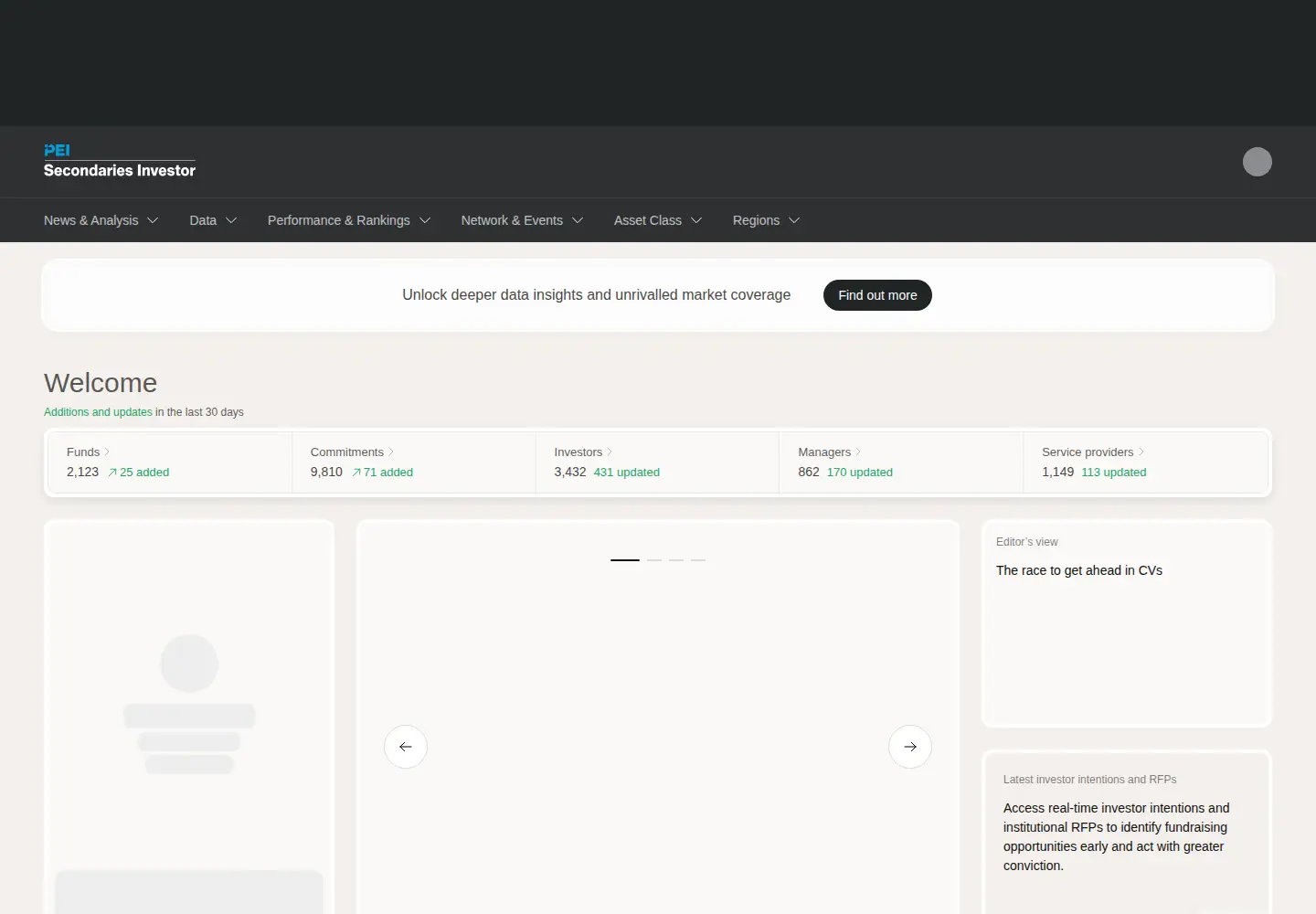
Task: Select the second carousel indicator dash
Action: [654, 559]
